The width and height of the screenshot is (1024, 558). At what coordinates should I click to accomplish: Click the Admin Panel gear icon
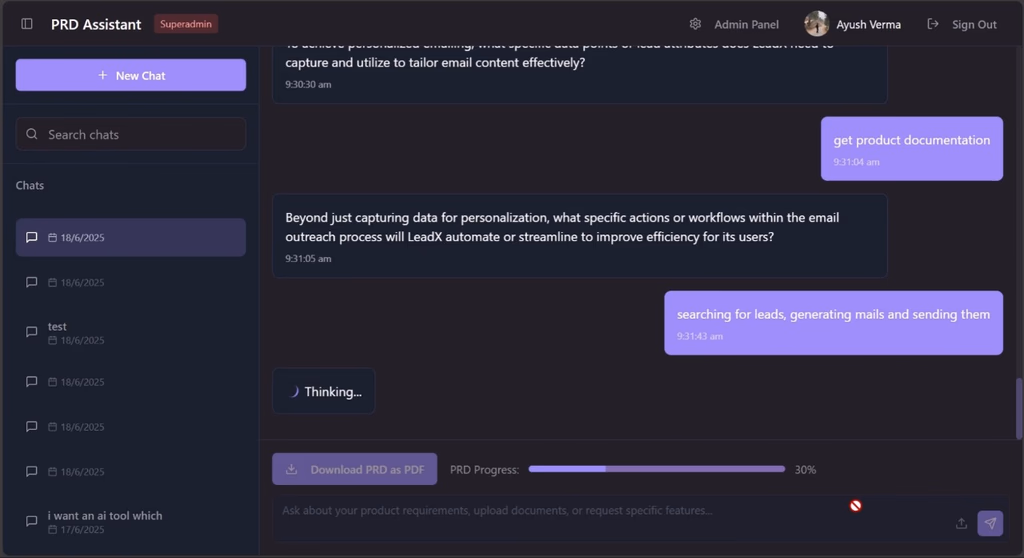[x=695, y=24]
